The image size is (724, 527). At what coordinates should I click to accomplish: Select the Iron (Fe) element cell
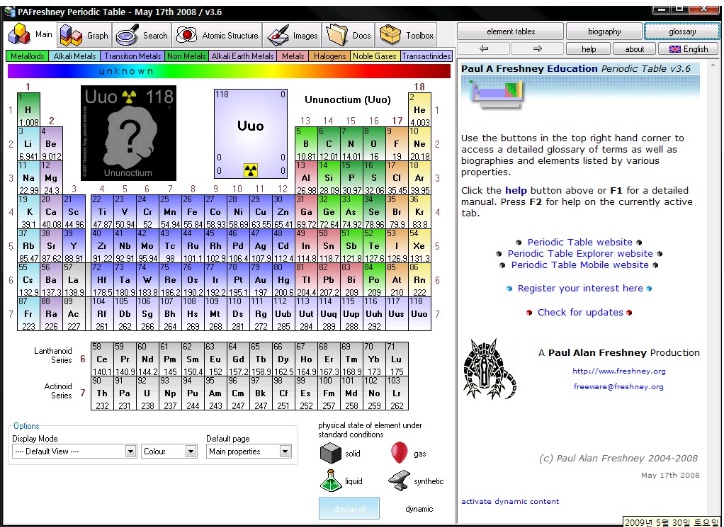pos(193,212)
